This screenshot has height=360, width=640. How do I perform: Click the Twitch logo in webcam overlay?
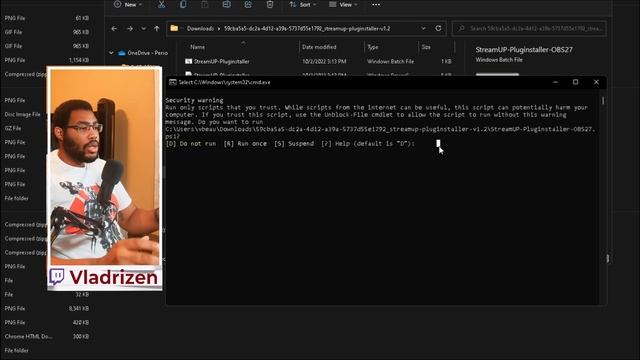(x=57, y=277)
